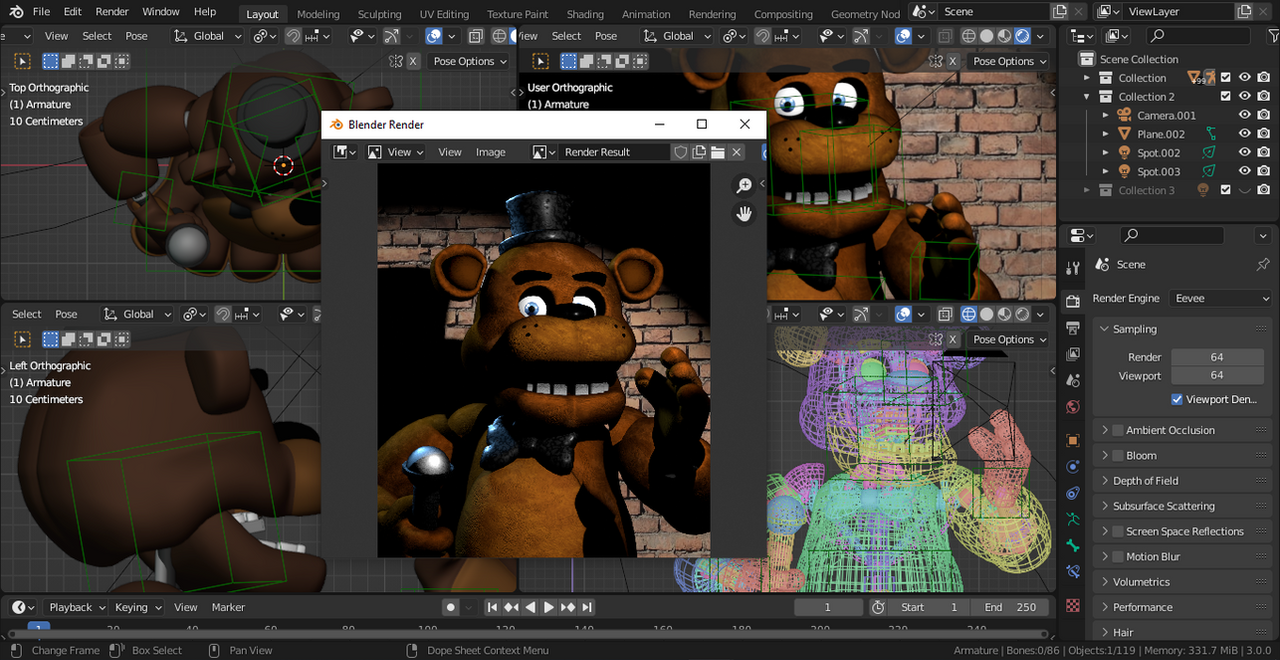Expand Plane.002 in the outliner
The width and height of the screenshot is (1280, 660).
1105,134
